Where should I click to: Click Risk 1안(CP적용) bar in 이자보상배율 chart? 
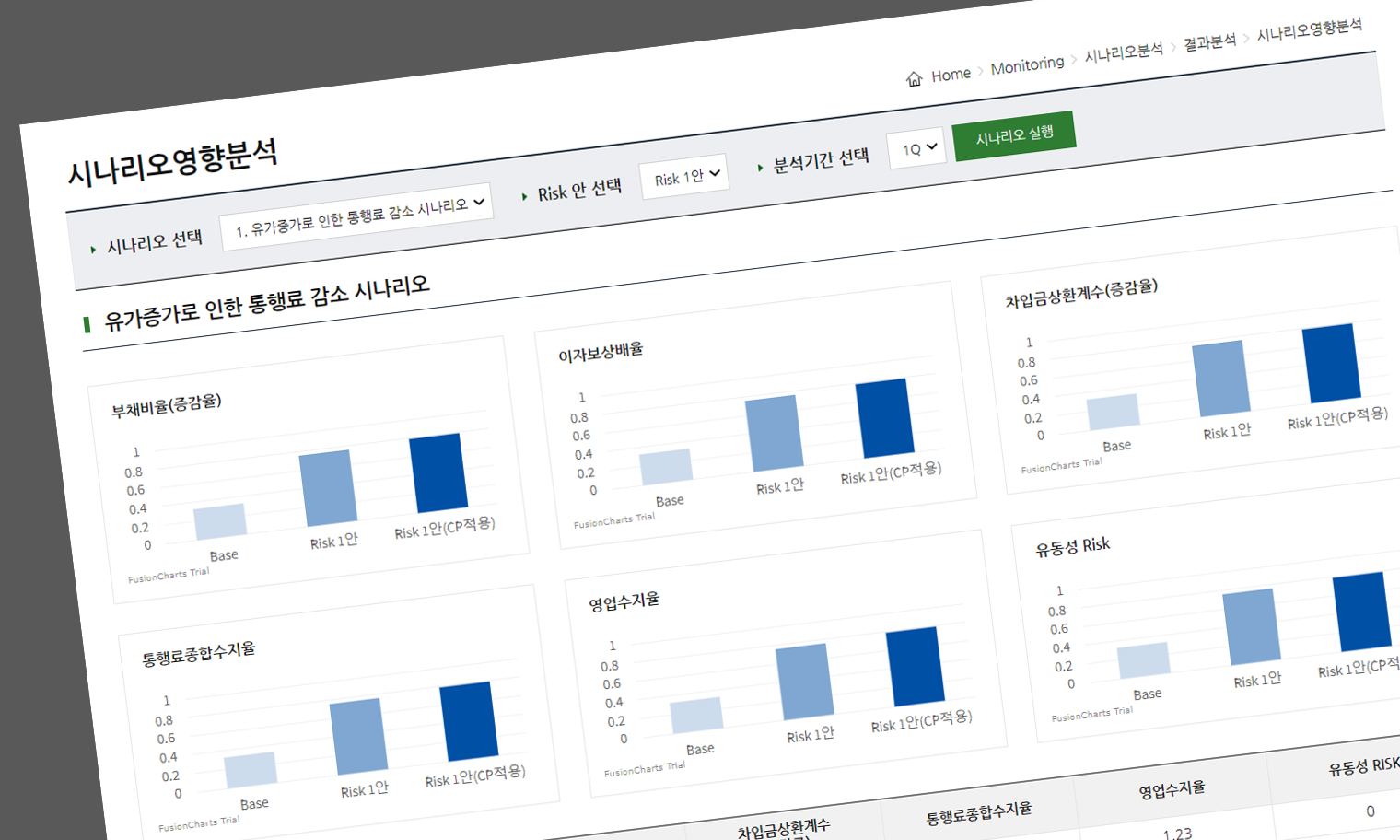click(x=885, y=418)
